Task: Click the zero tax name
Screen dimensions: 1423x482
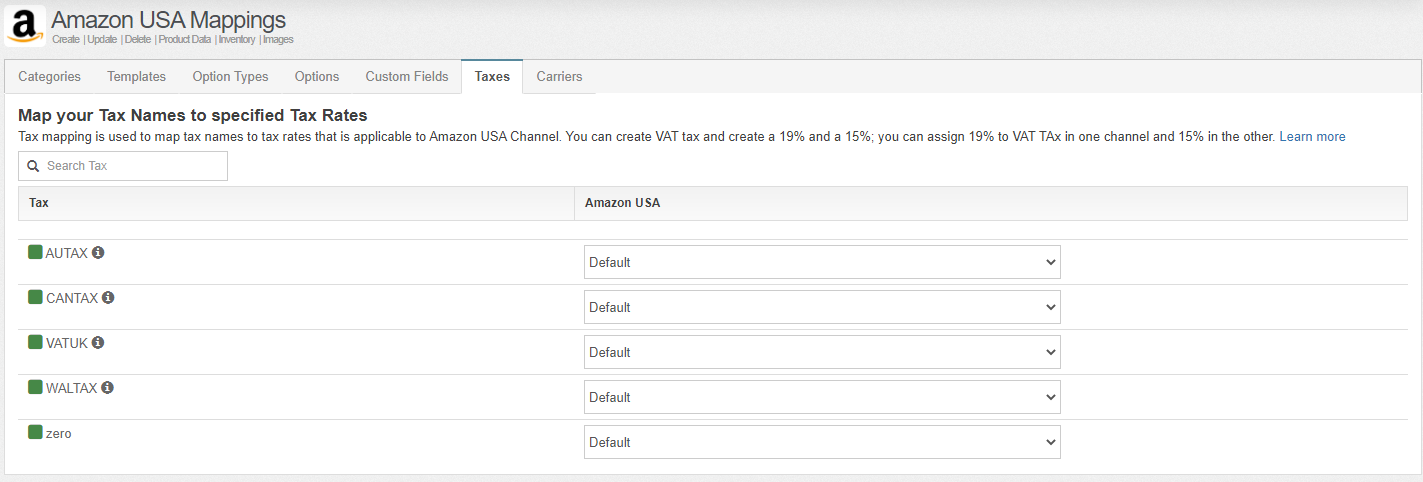Action: 59,433
